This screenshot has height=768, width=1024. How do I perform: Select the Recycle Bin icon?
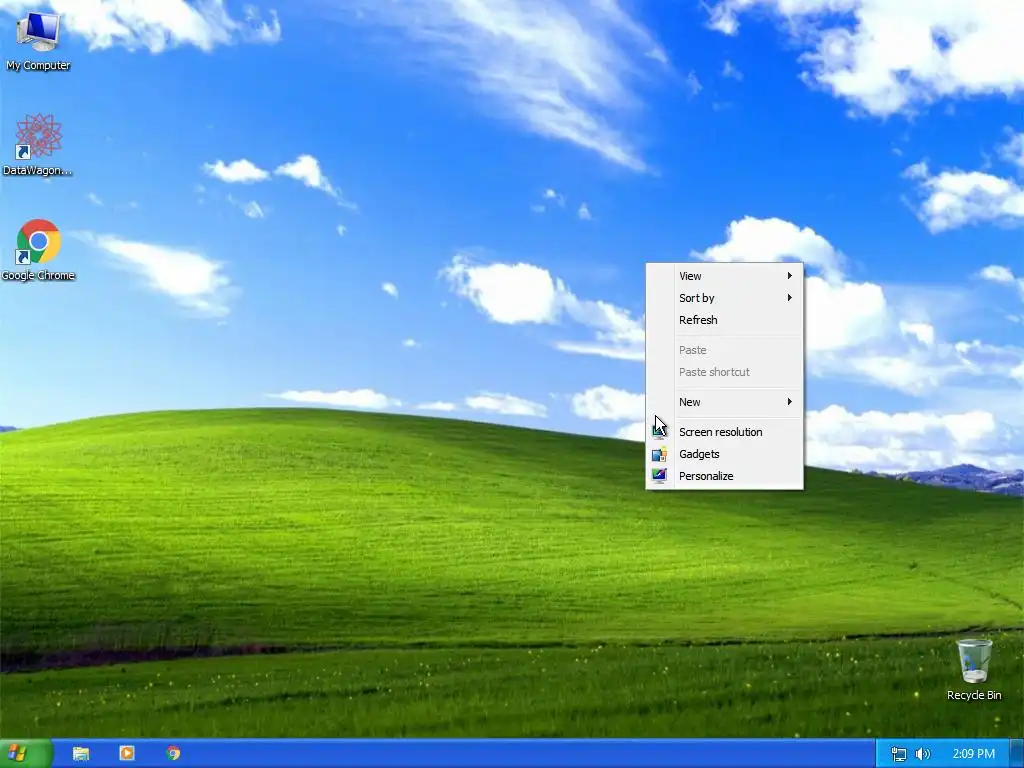pyautogui.click(x=974, y=669)
